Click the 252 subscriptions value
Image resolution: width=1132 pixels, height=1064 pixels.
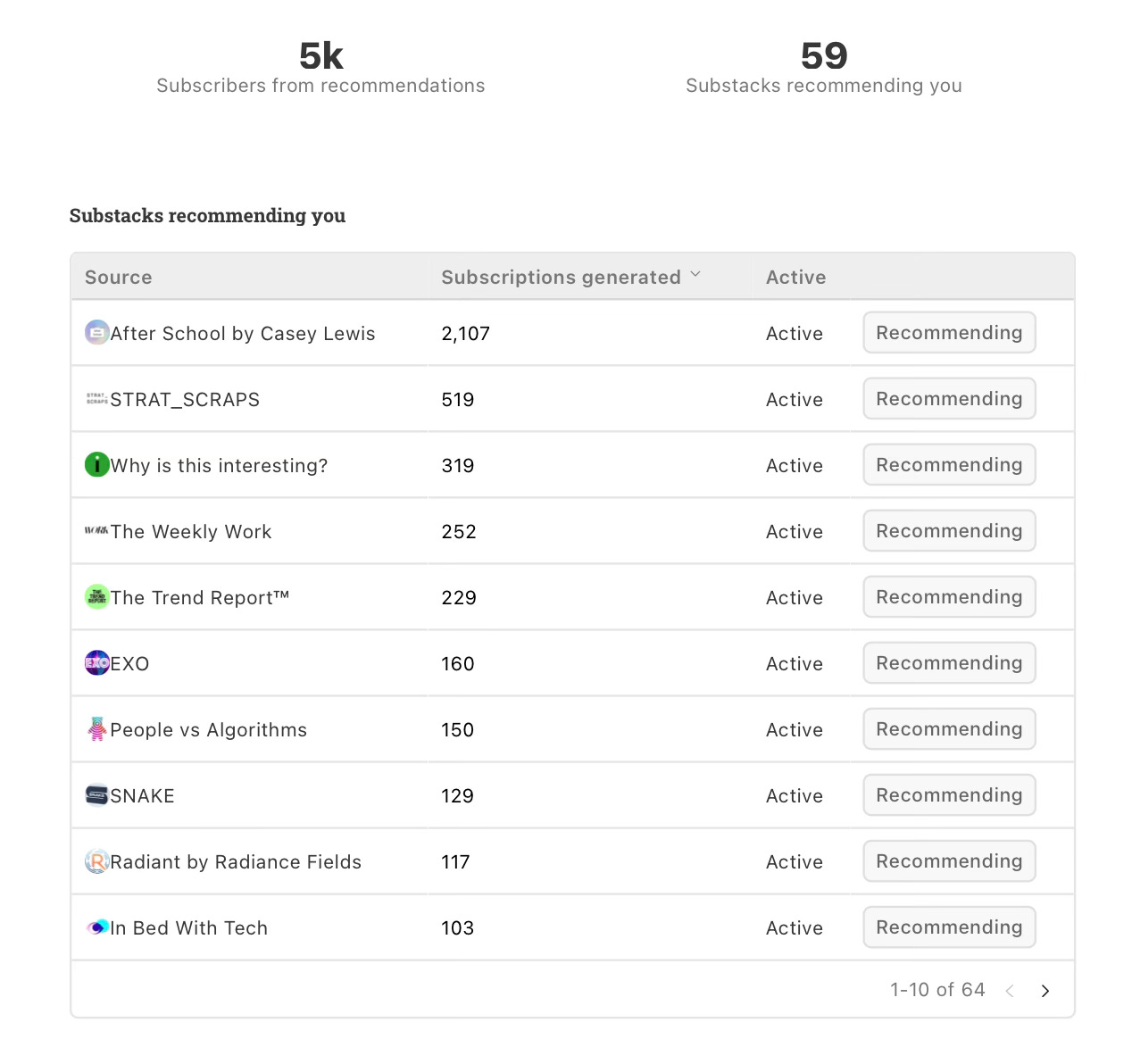click(x=459, y=532)
